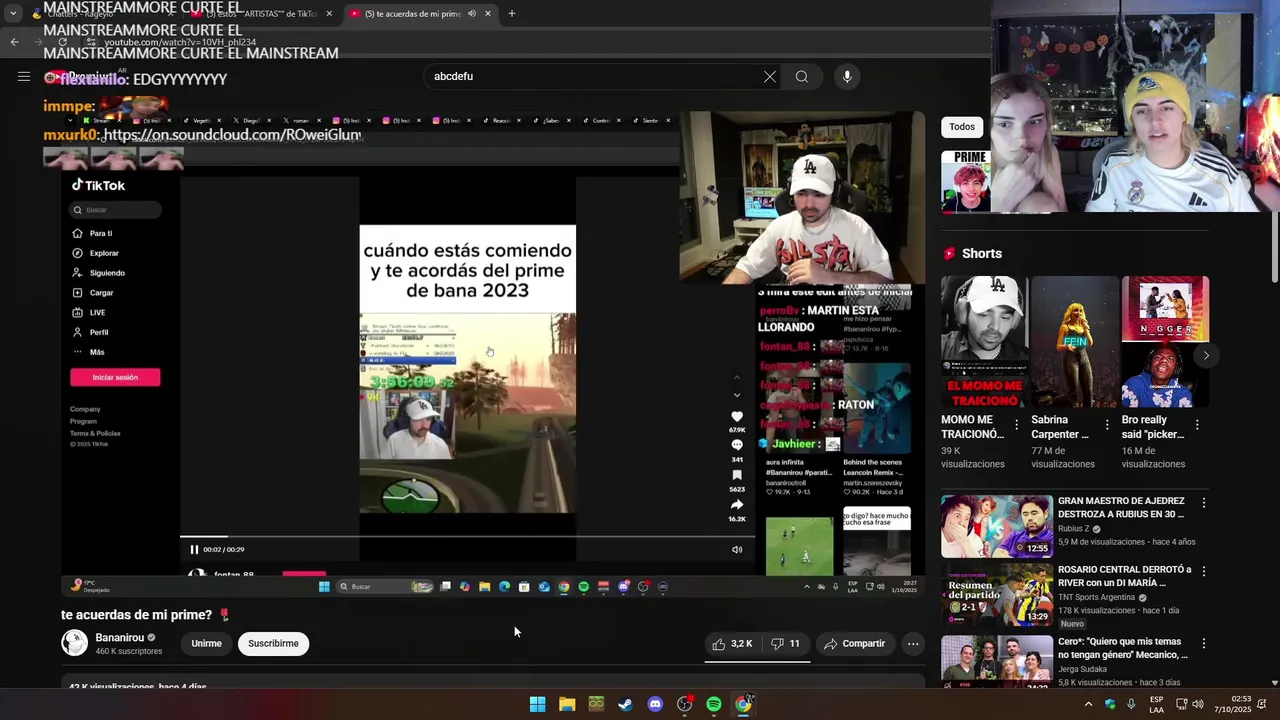Open Discord from the taskbar
The width and height of the screenshot is (1280, 720).
pos(655,704)
